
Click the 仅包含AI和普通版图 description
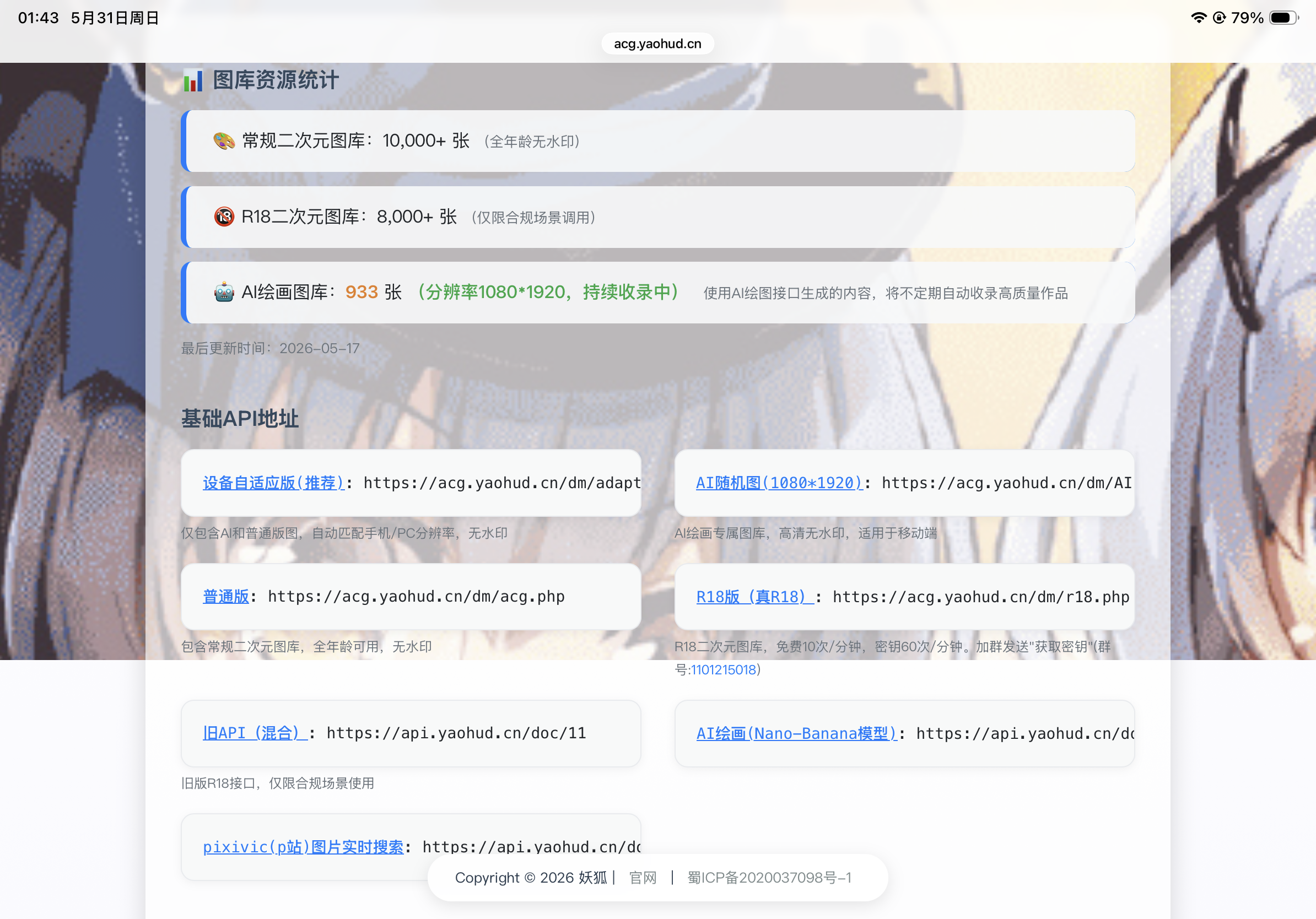click(x=344, y=533)
